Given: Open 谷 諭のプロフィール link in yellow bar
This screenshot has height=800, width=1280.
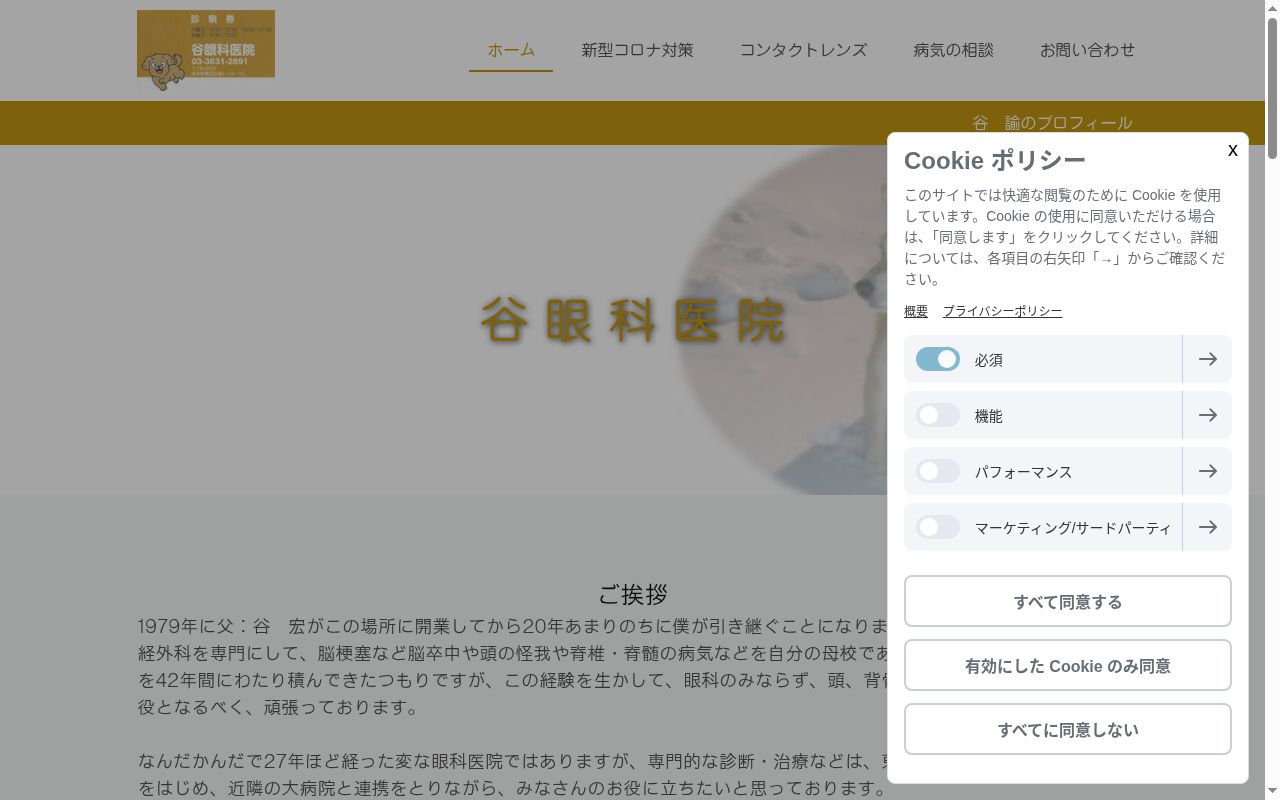Looking at the screenshot, I should click(x=1052, y=123).
